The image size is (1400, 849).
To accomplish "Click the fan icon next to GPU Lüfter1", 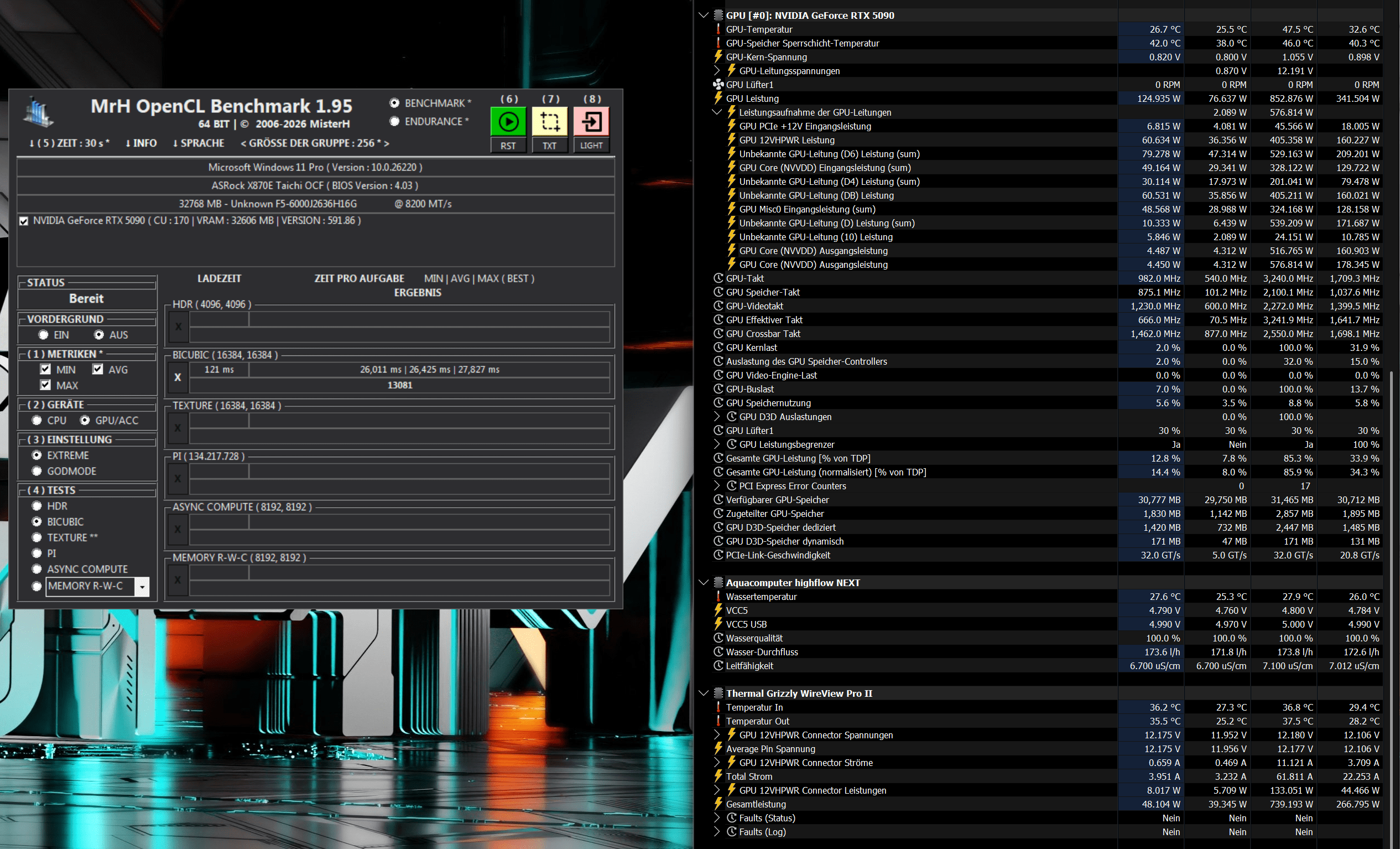I will coord(718,85).
